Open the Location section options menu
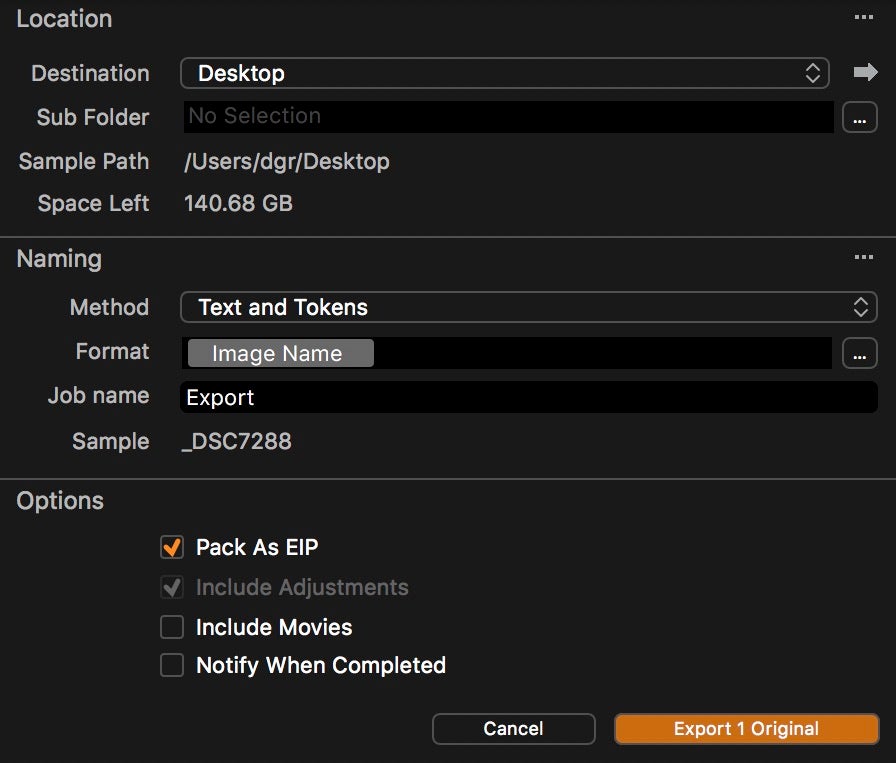Image resolution: width=896 pixels, height=763 pixels. click(863, 17)
